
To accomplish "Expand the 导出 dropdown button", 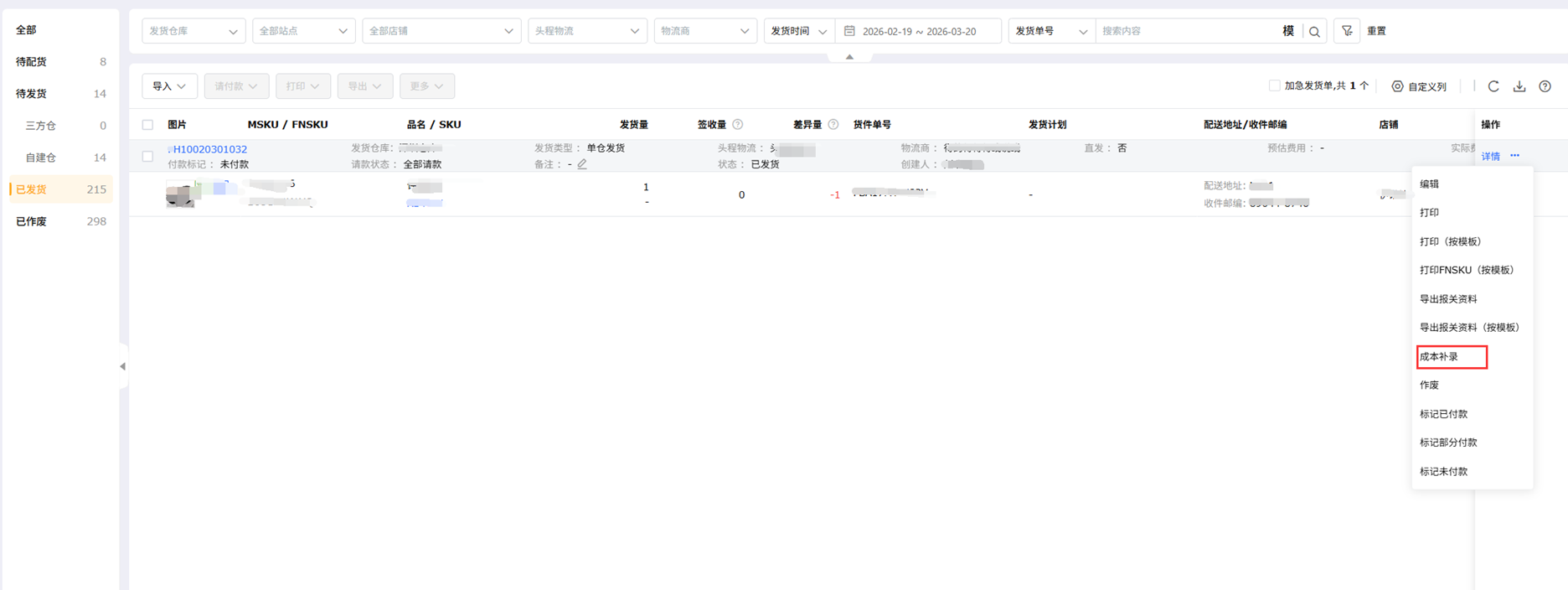I will click(x=364, y=86).
